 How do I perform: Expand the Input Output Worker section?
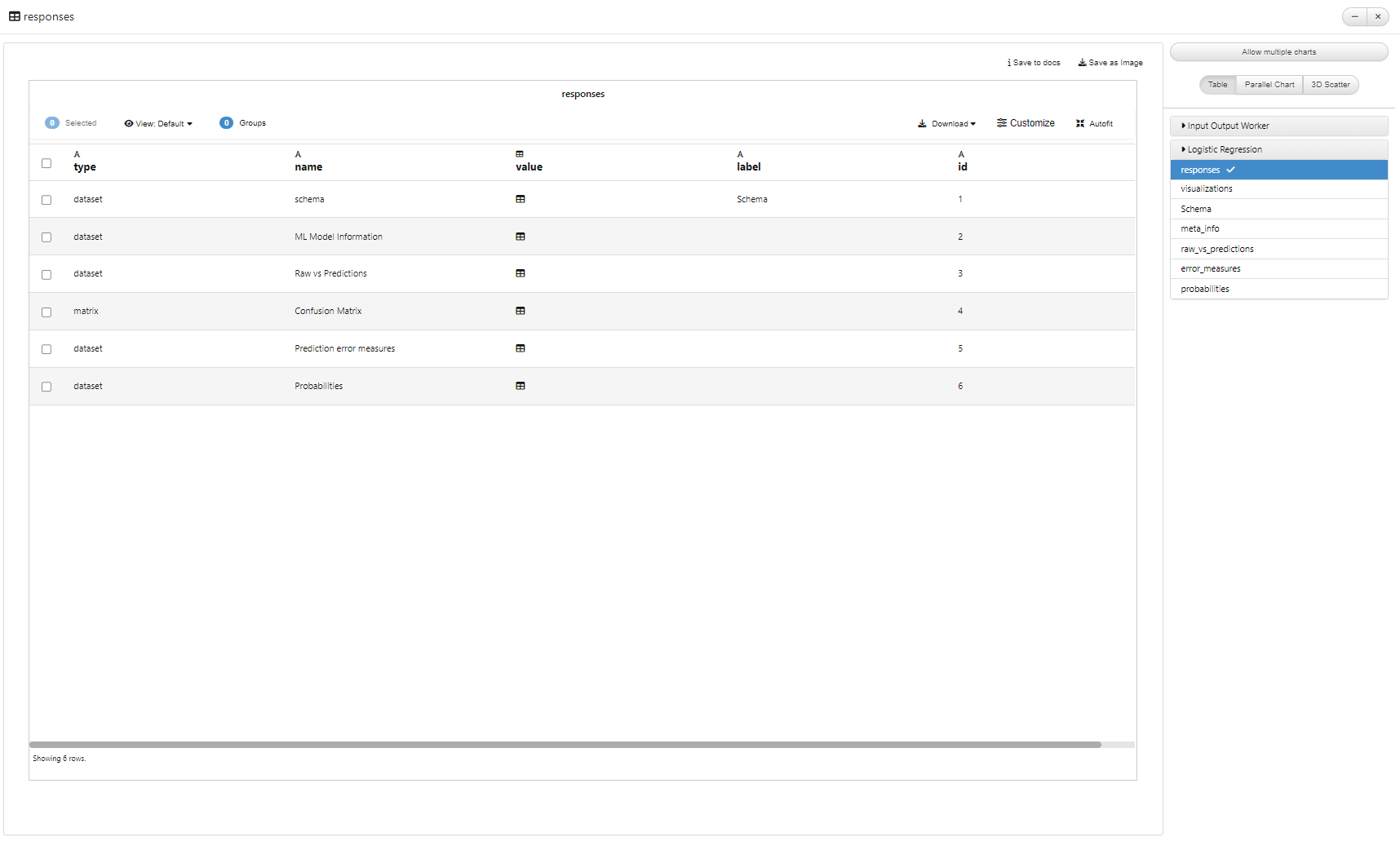[x=1278, y=126]
